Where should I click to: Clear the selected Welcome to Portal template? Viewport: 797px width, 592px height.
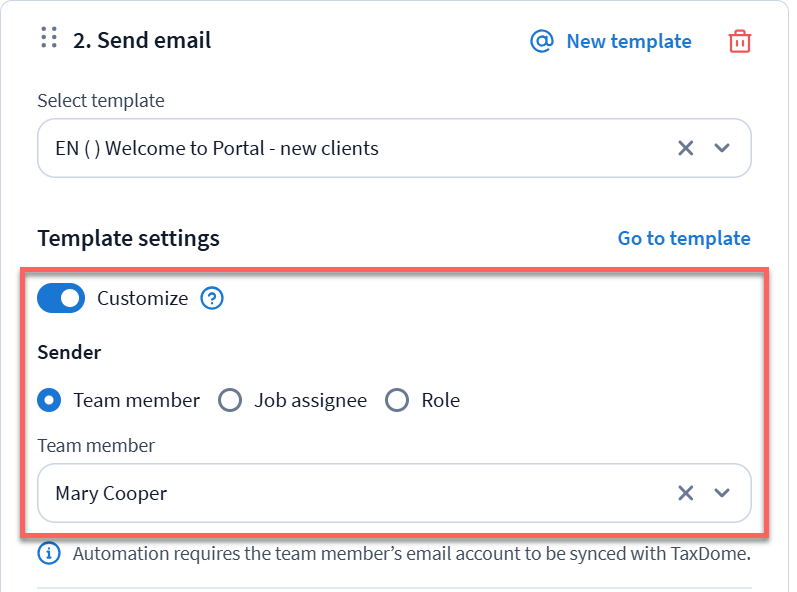click(686, 148)
